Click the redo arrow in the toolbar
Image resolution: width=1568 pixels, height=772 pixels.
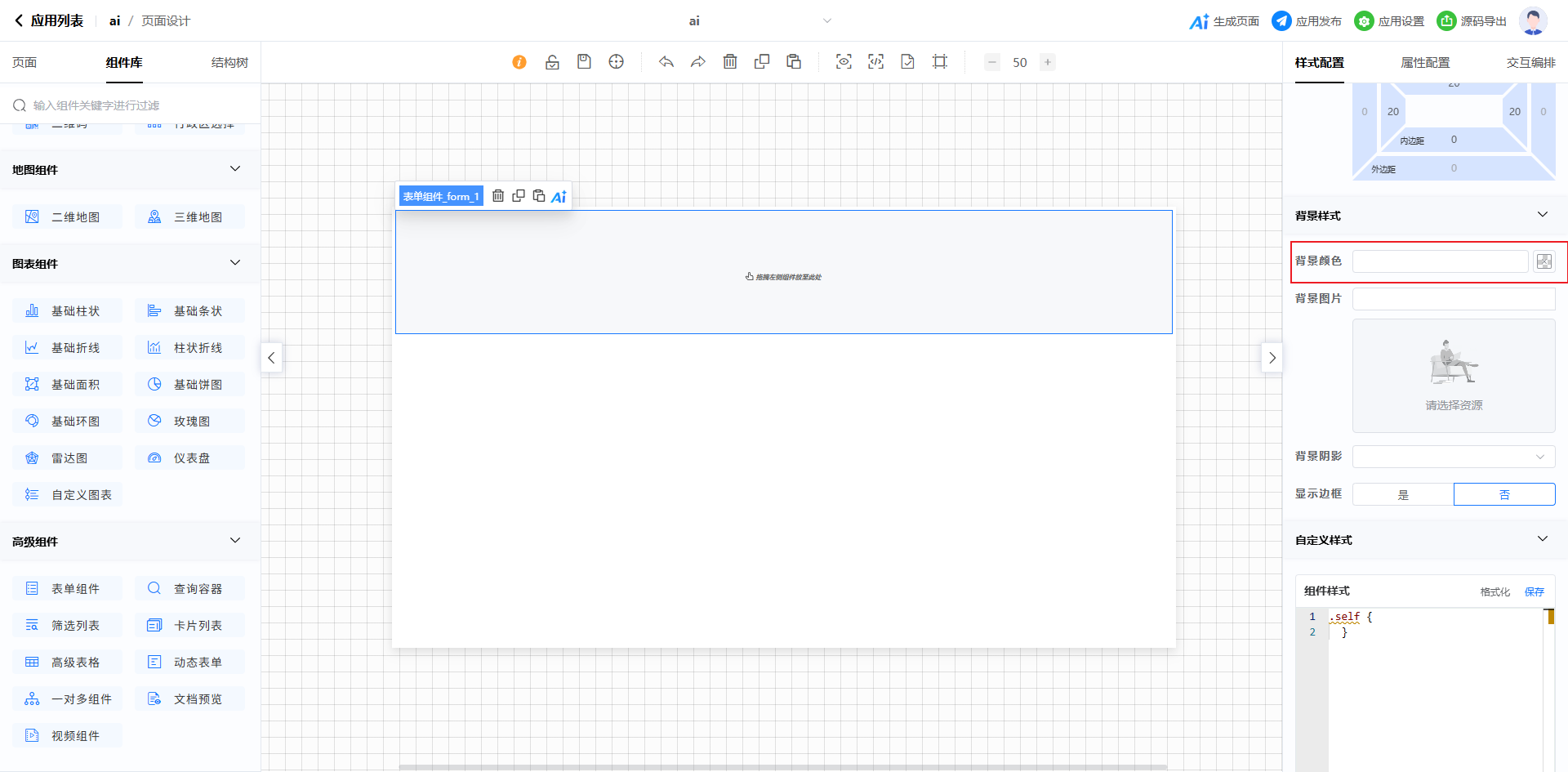pyautogui.click(x=698, y=62)
